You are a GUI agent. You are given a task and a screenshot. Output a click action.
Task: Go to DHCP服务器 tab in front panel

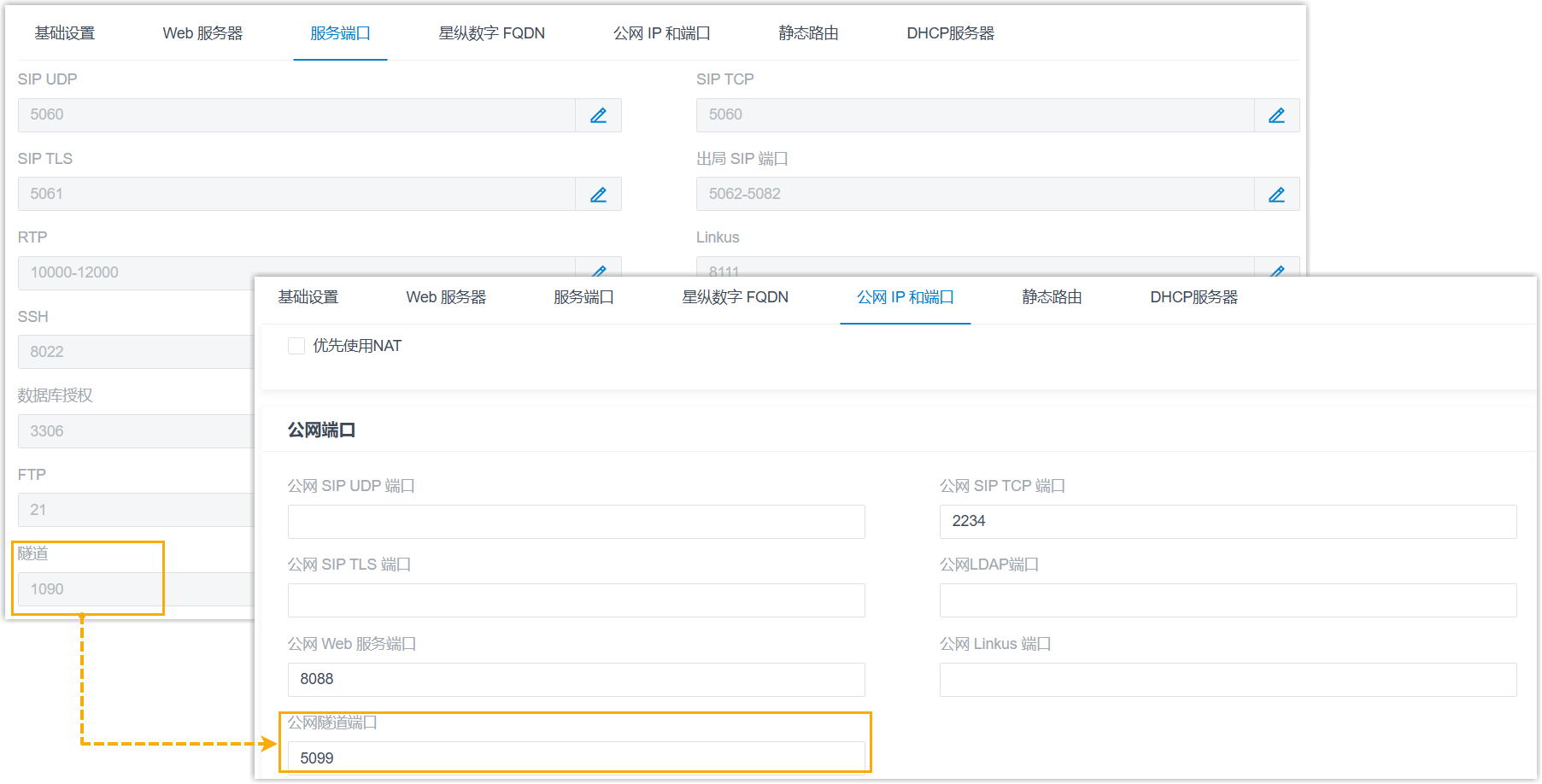(1193, 297)
